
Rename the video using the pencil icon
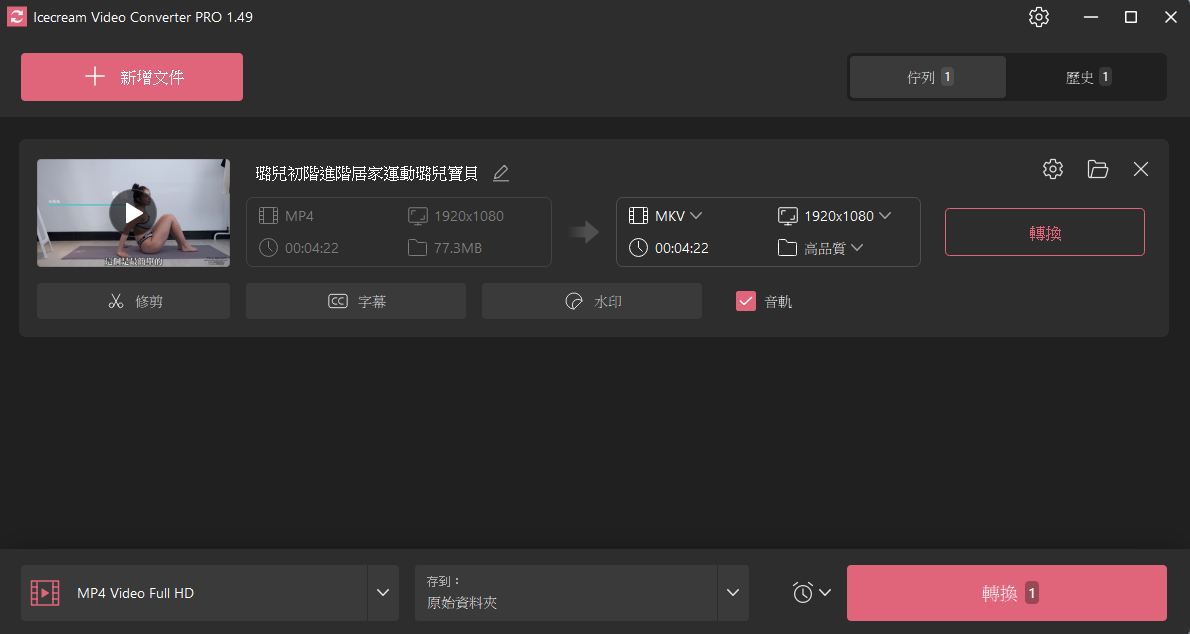500,173
